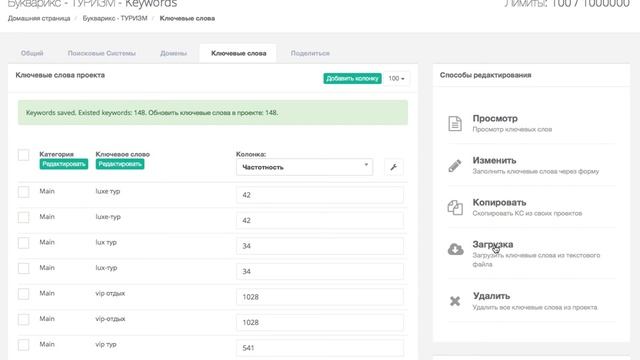Click Редактировать under Категория
The image size is (640, 360).
[x=64, y=164]
